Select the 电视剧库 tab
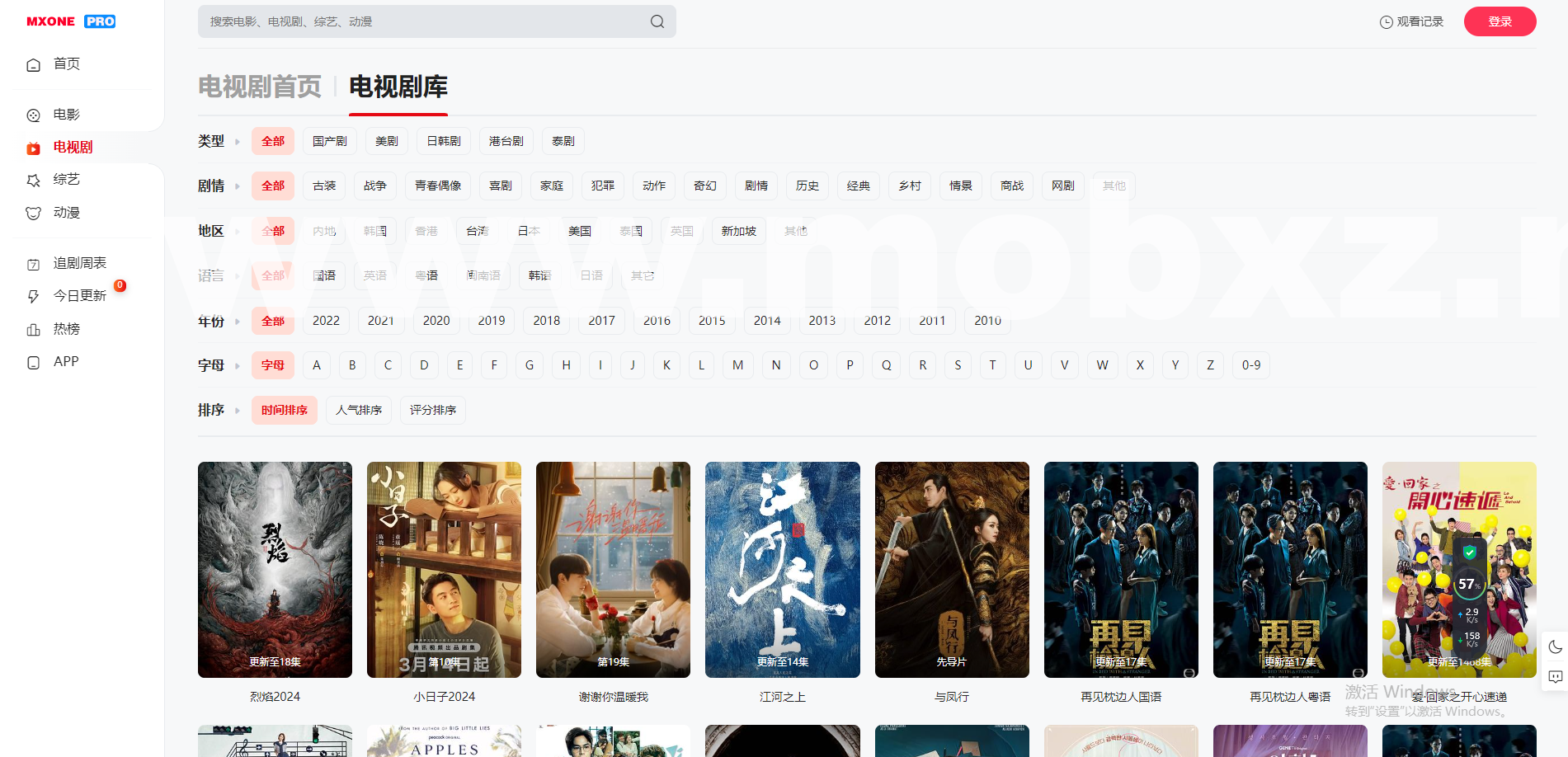 coord(398,87)
